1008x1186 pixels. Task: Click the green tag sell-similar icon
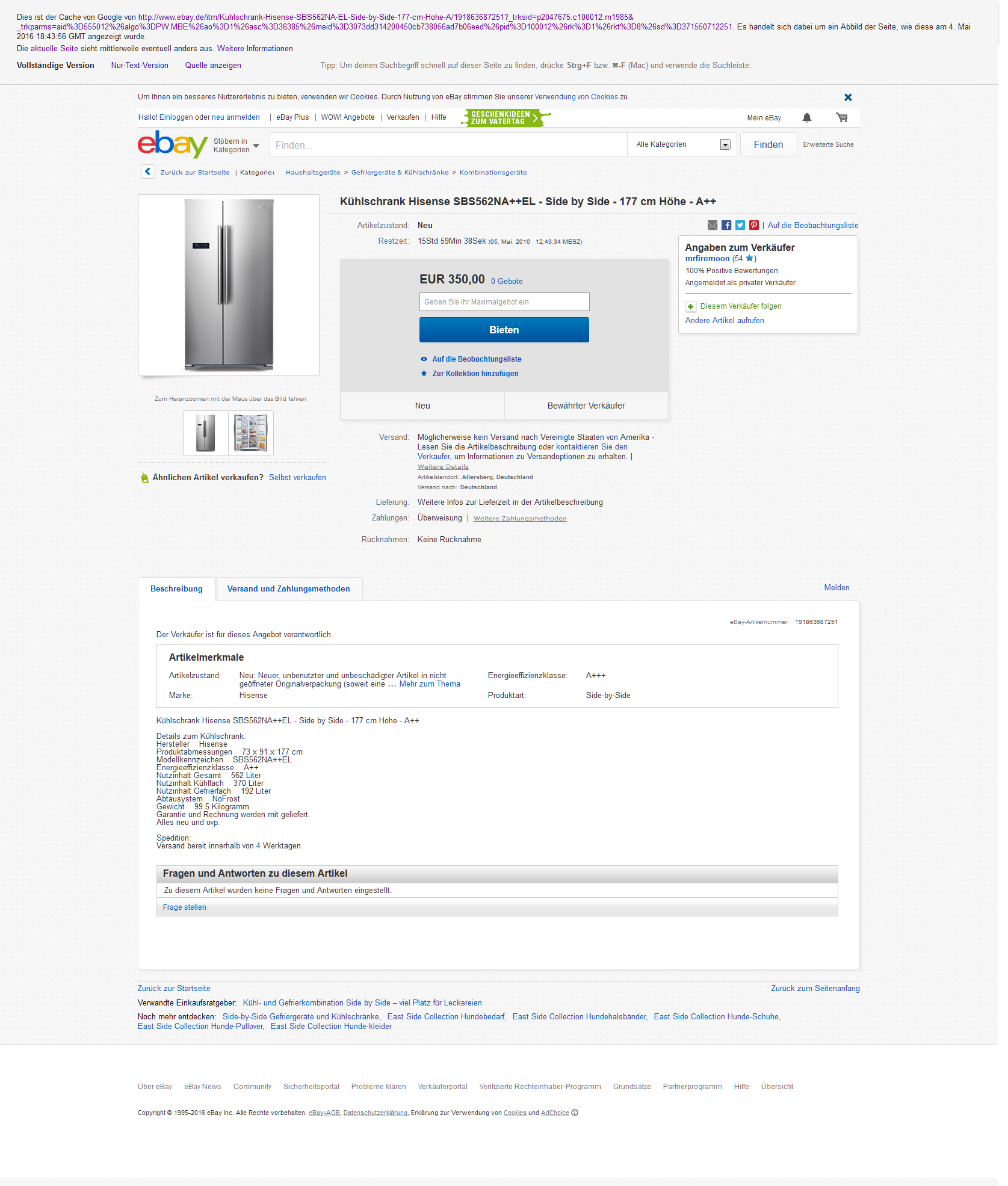point(144,478)
